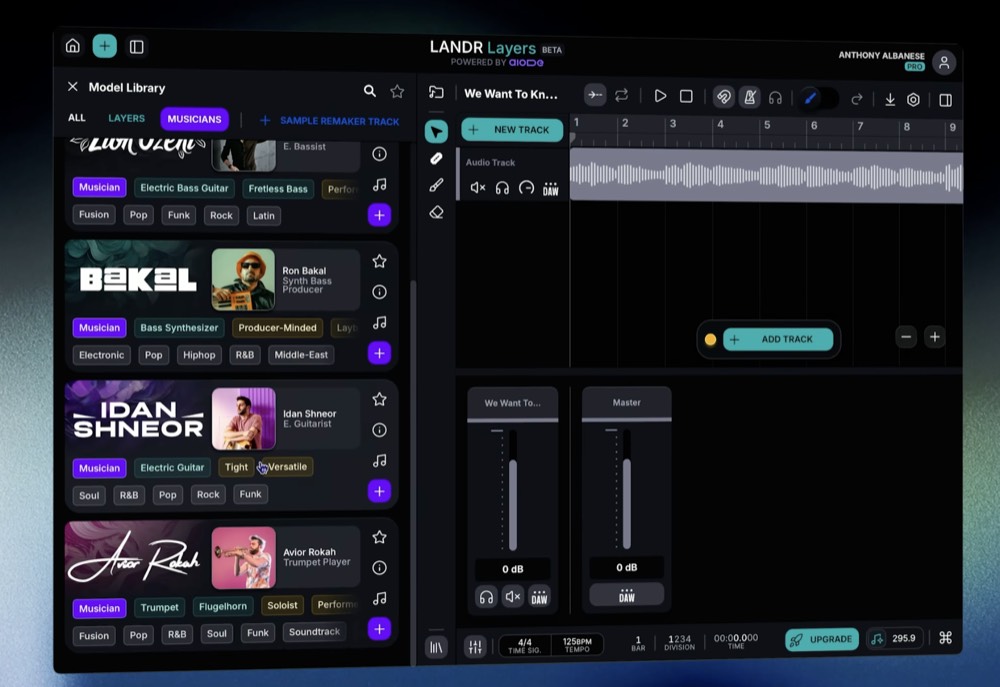Change the 4/4 time signature
This screenshot has height=687, width=1000.
pos(525,646)
